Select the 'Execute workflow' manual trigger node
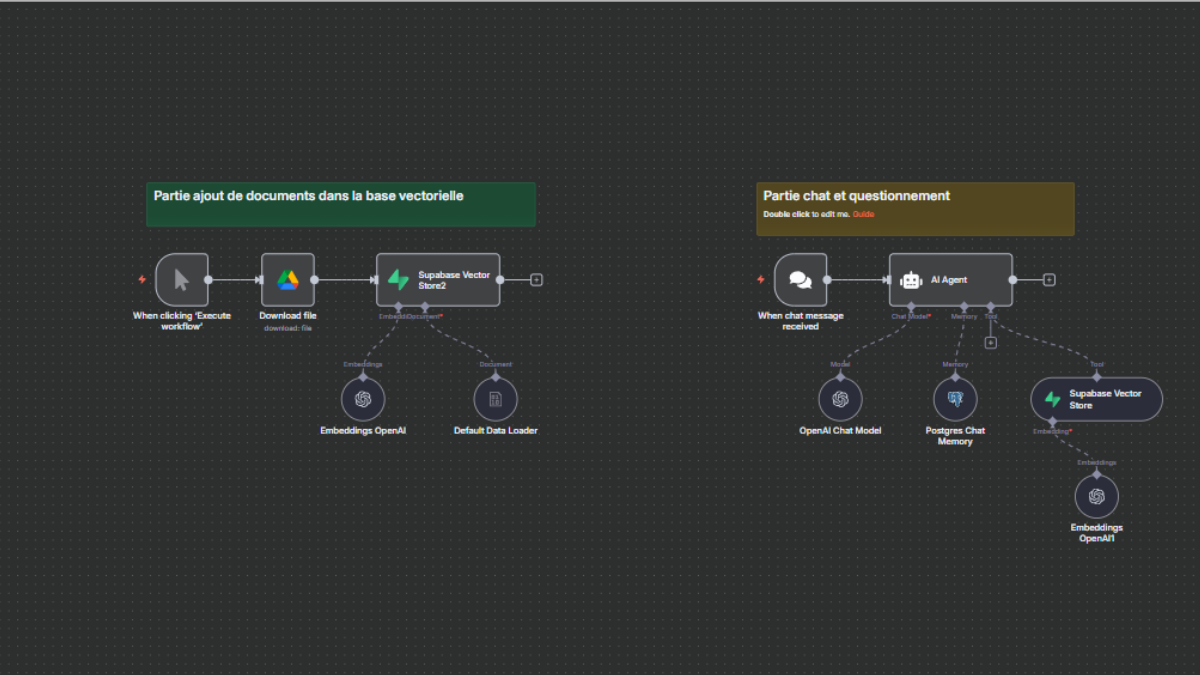The width and height of the screenshot is (1200, 675). point(181,280)
